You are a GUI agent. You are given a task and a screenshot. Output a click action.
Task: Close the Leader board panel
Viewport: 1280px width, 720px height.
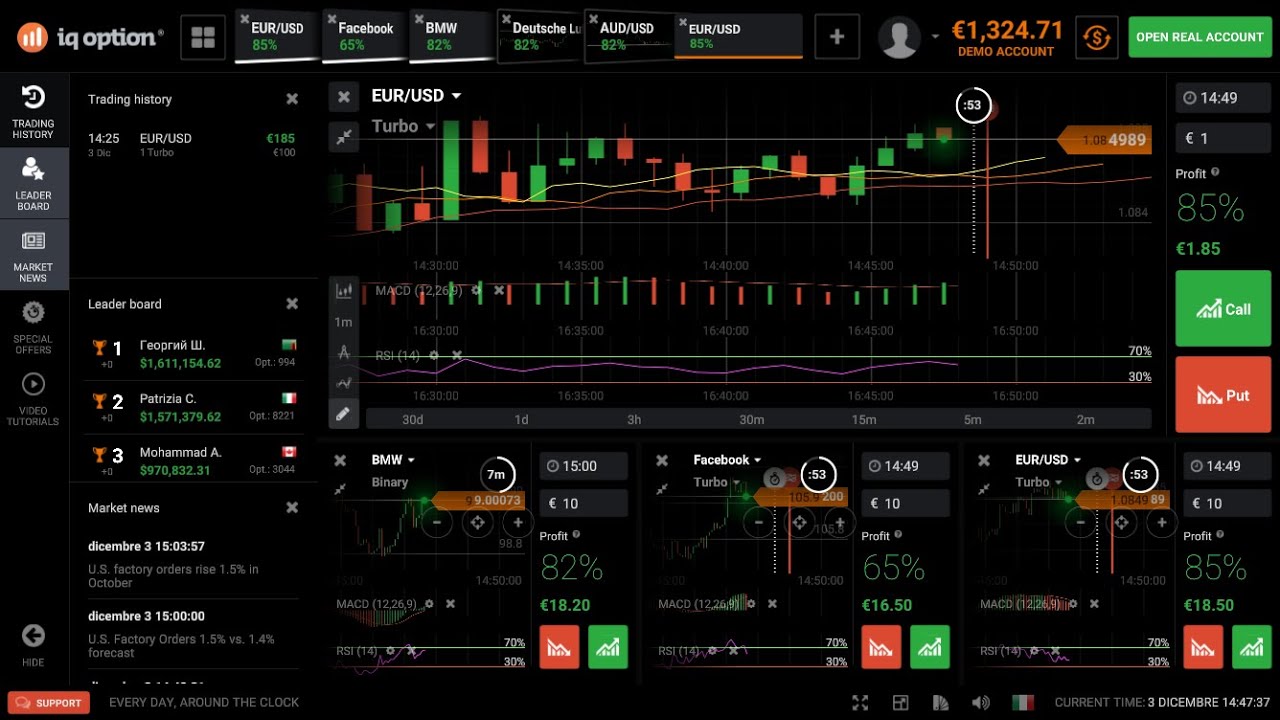click(x=292, y=304)
